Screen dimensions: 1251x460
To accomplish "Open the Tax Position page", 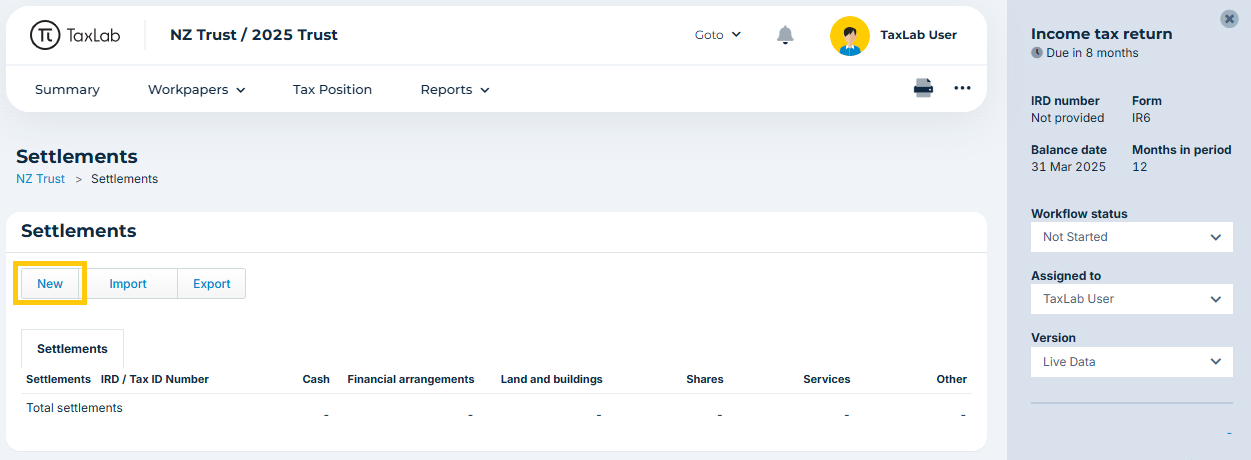I will [332, 89].
